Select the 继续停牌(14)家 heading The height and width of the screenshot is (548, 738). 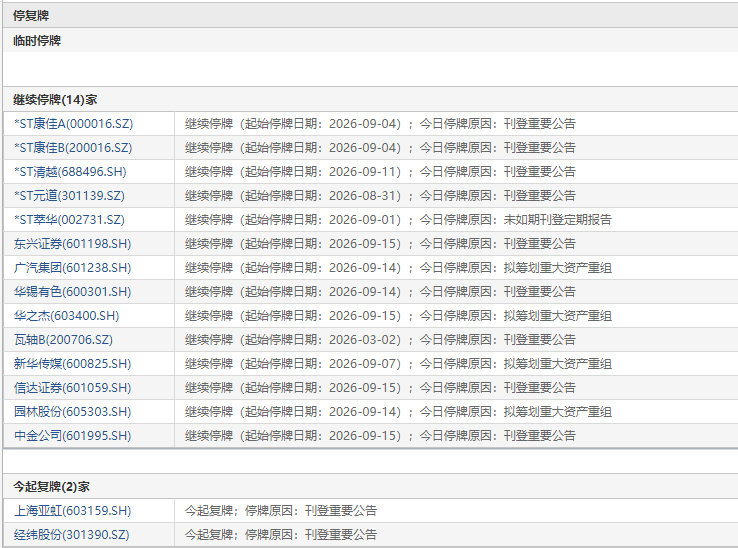click(55, 100)
